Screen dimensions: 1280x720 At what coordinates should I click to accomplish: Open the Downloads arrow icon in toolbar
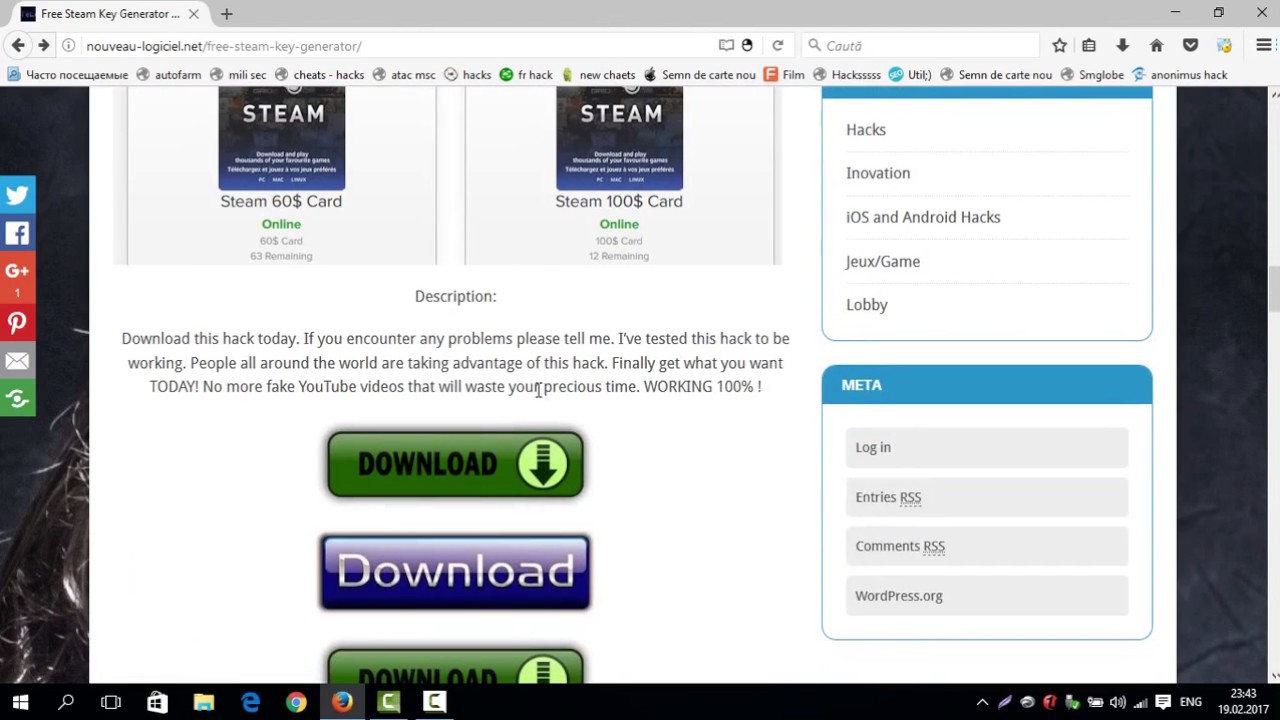click(x=1122, y=46)
